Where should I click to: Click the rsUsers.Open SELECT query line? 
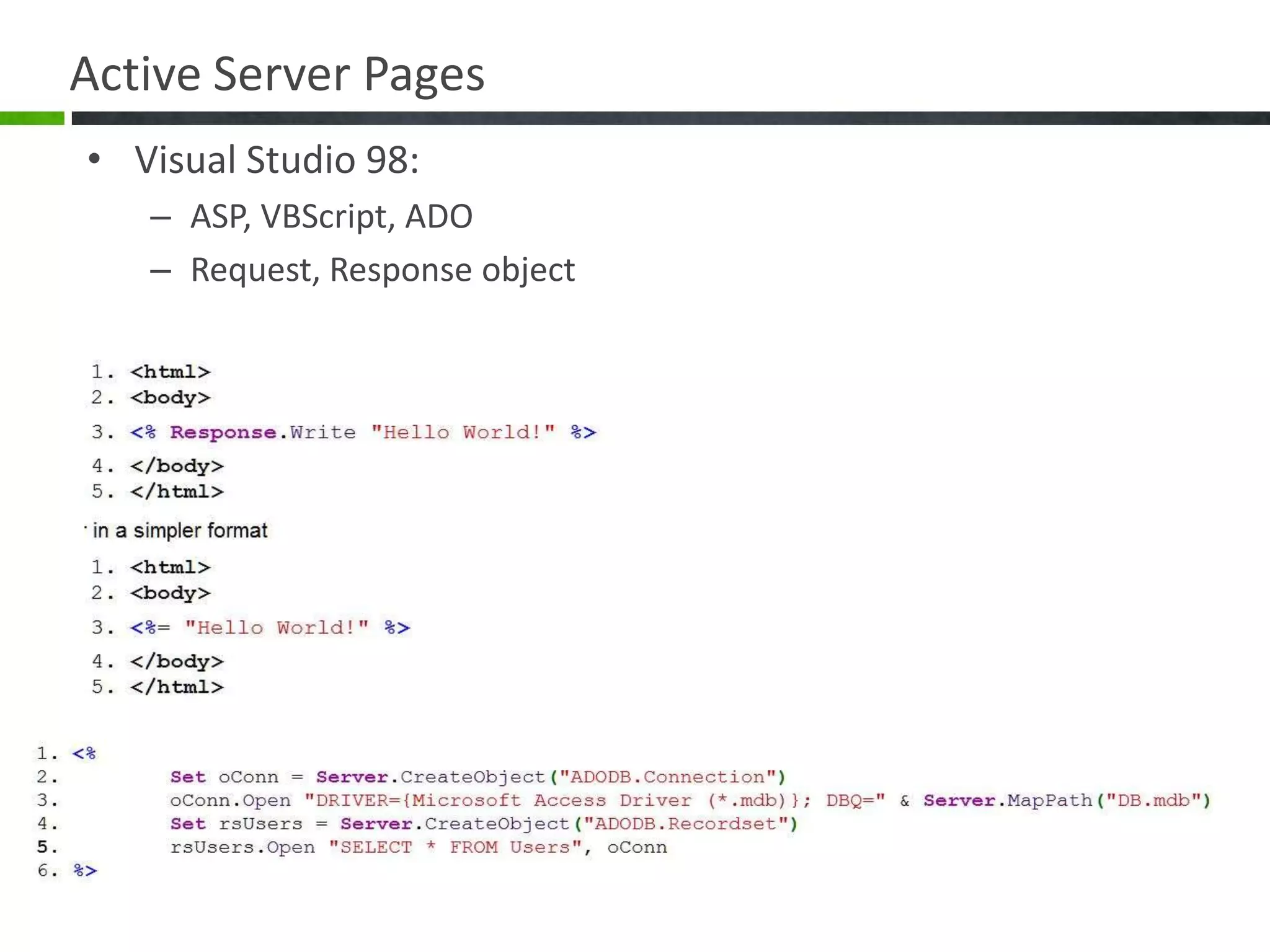tap(419, 847)
